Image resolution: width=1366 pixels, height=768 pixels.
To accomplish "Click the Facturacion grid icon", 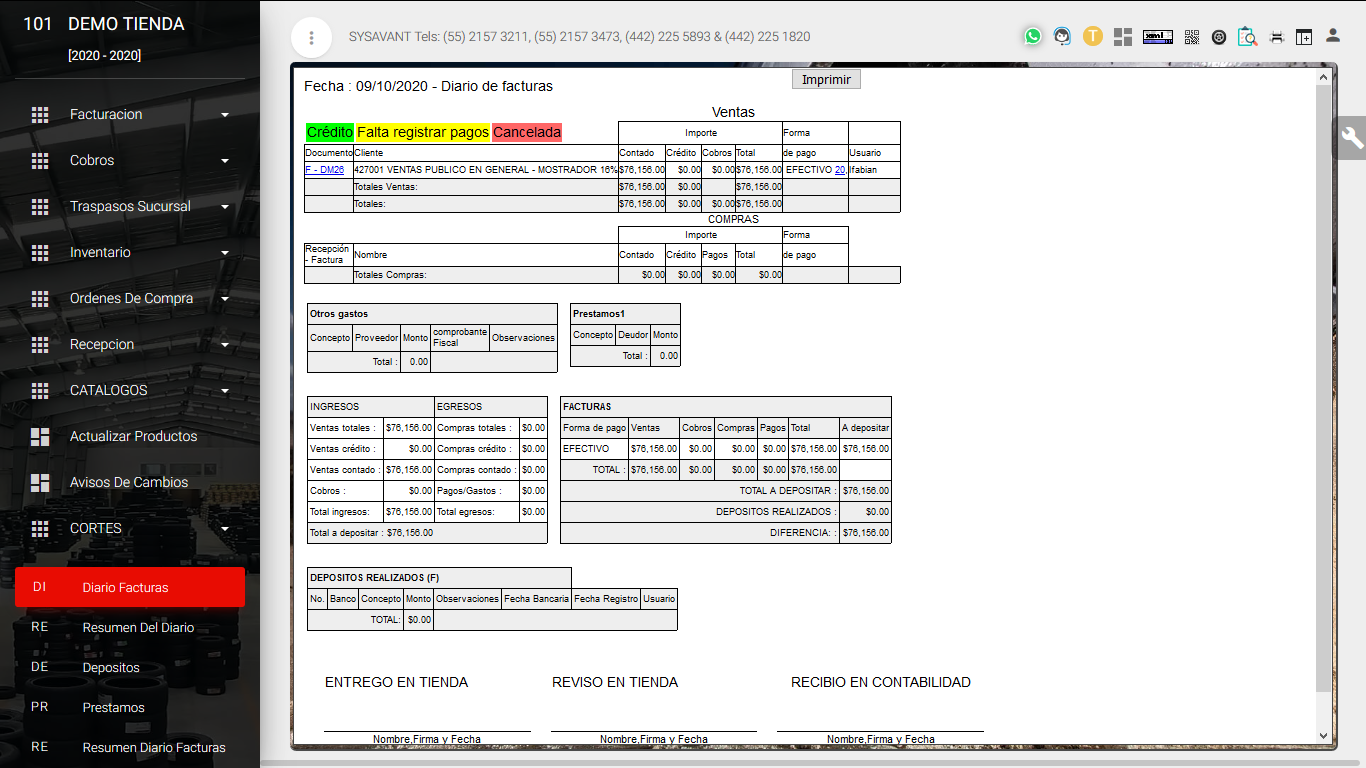I will click(x=40, y=115).
